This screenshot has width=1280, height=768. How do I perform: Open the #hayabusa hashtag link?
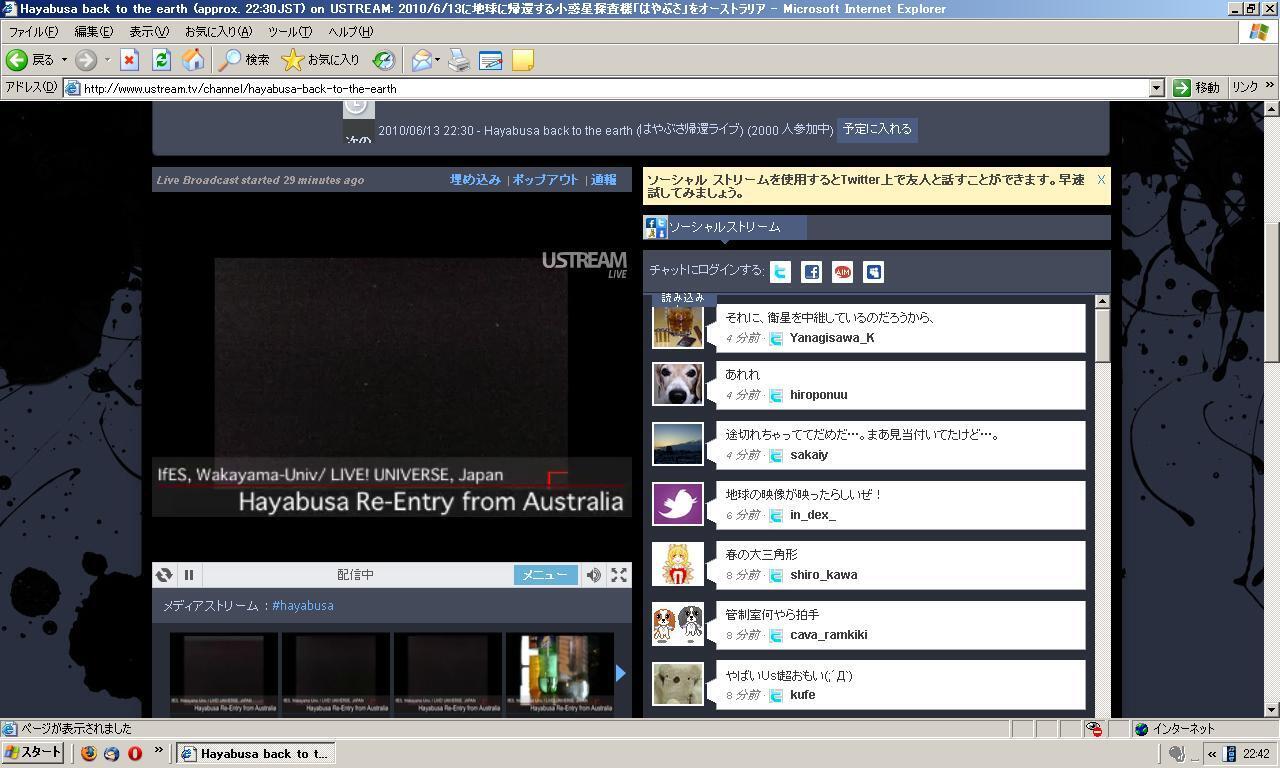(x=303, y=605)
